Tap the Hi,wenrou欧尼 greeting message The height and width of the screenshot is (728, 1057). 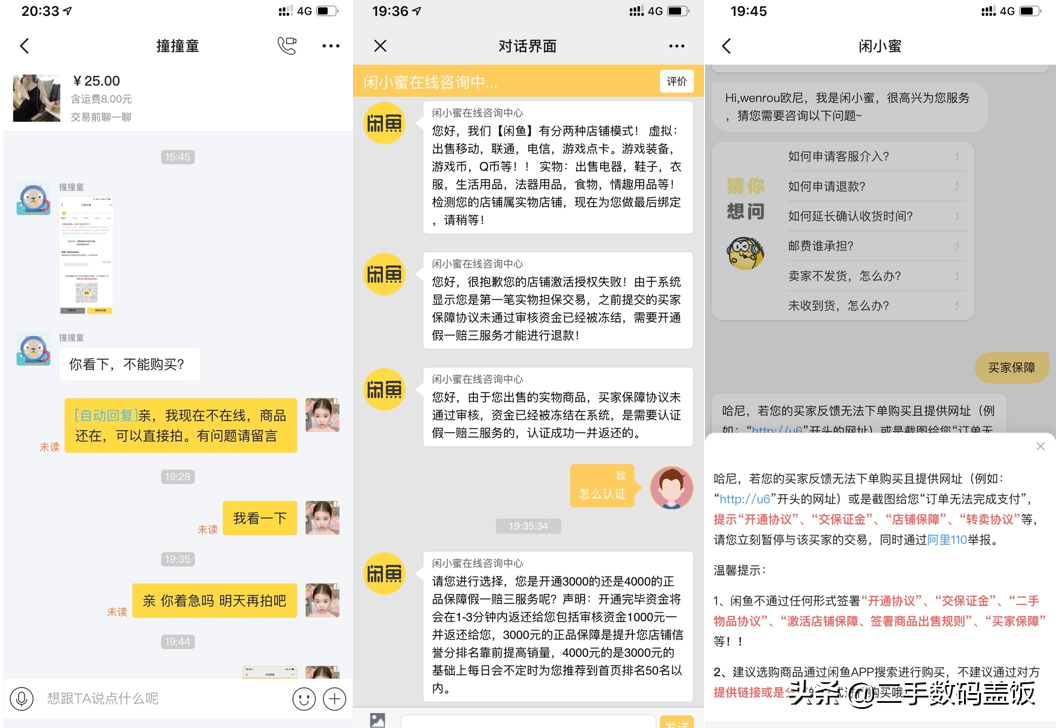(849, 107)
